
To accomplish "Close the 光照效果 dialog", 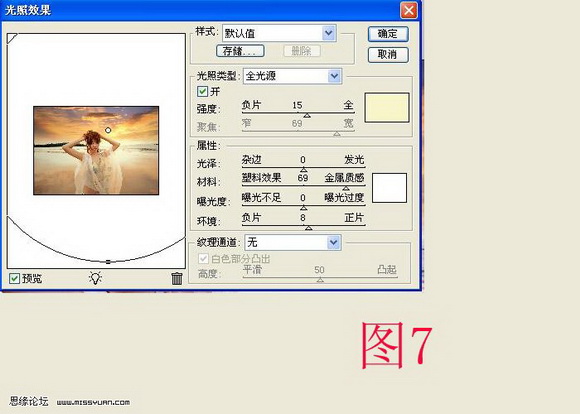I will [x=409, y=10].
